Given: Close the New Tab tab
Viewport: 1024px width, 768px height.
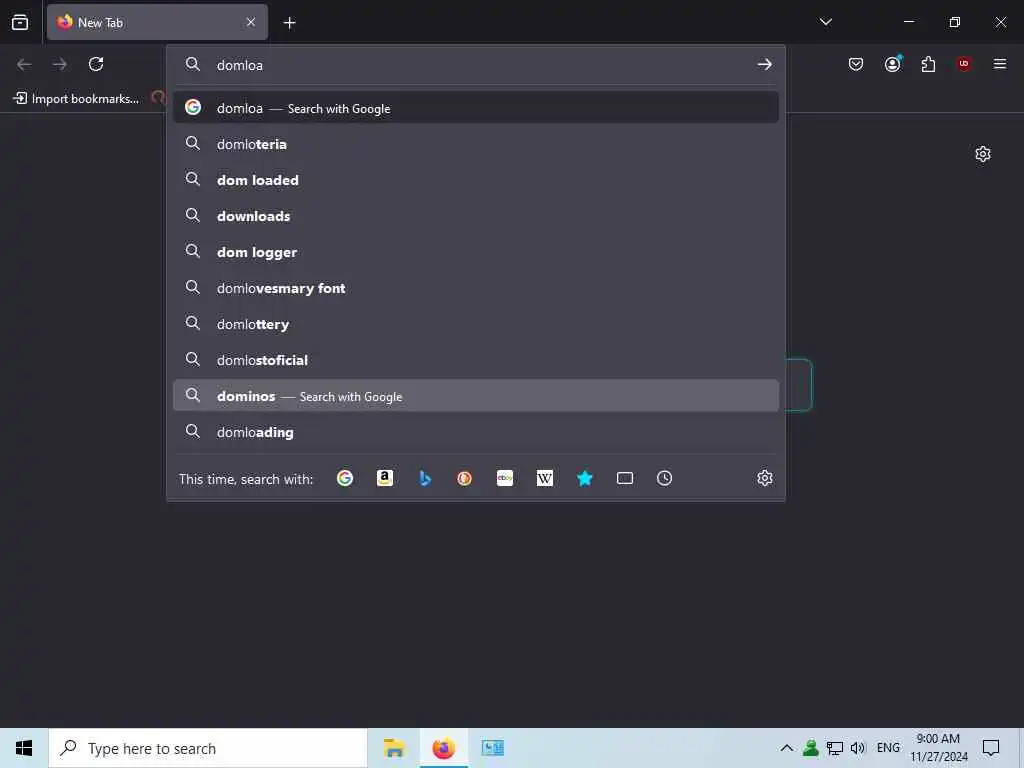Looking at the screenshot, I should pos(251,22).
